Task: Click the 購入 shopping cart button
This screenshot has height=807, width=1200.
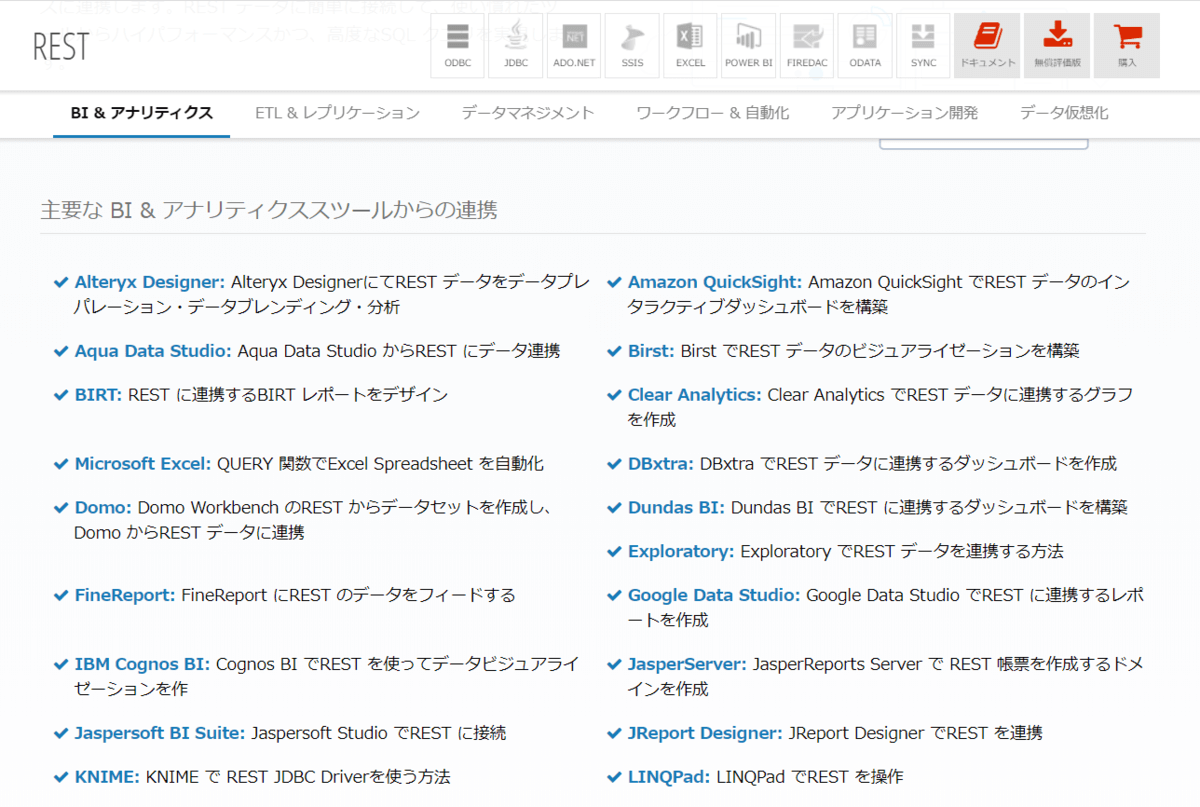Action: coord(1127,46)
